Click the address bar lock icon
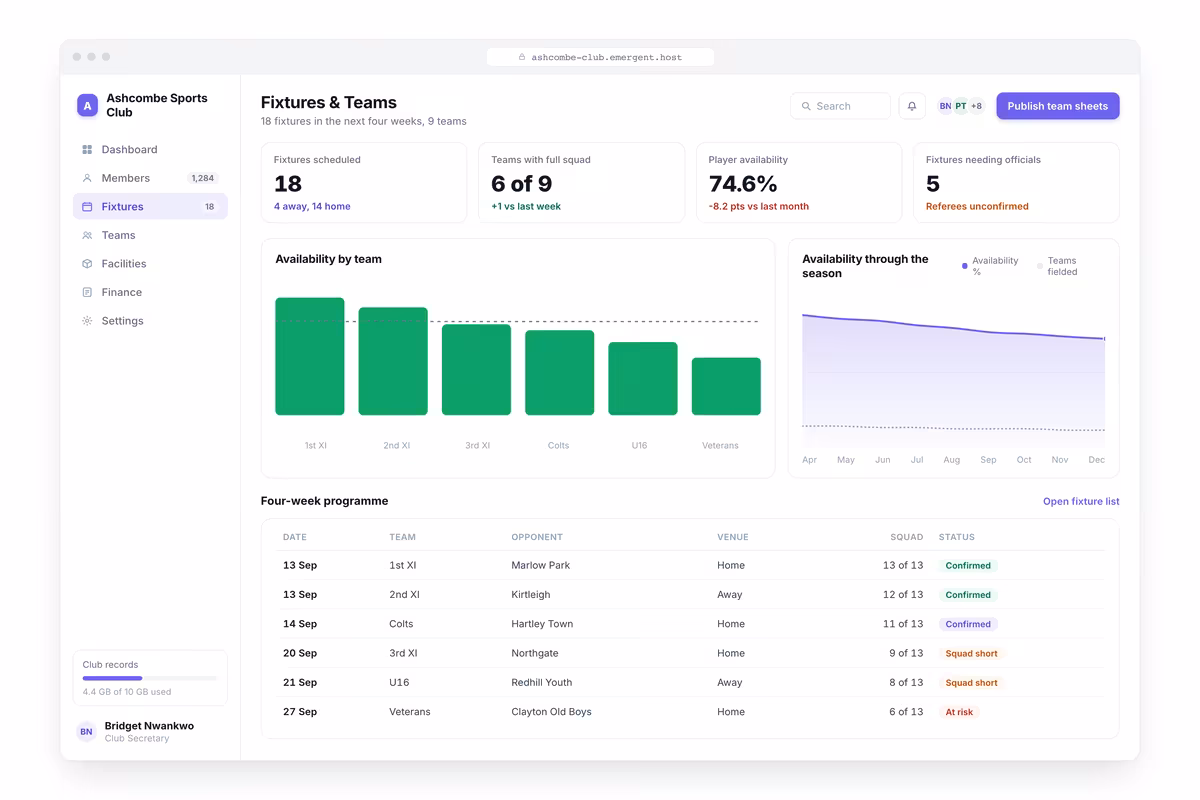This screenshot has height=800, width=1200. coord(522,57)
